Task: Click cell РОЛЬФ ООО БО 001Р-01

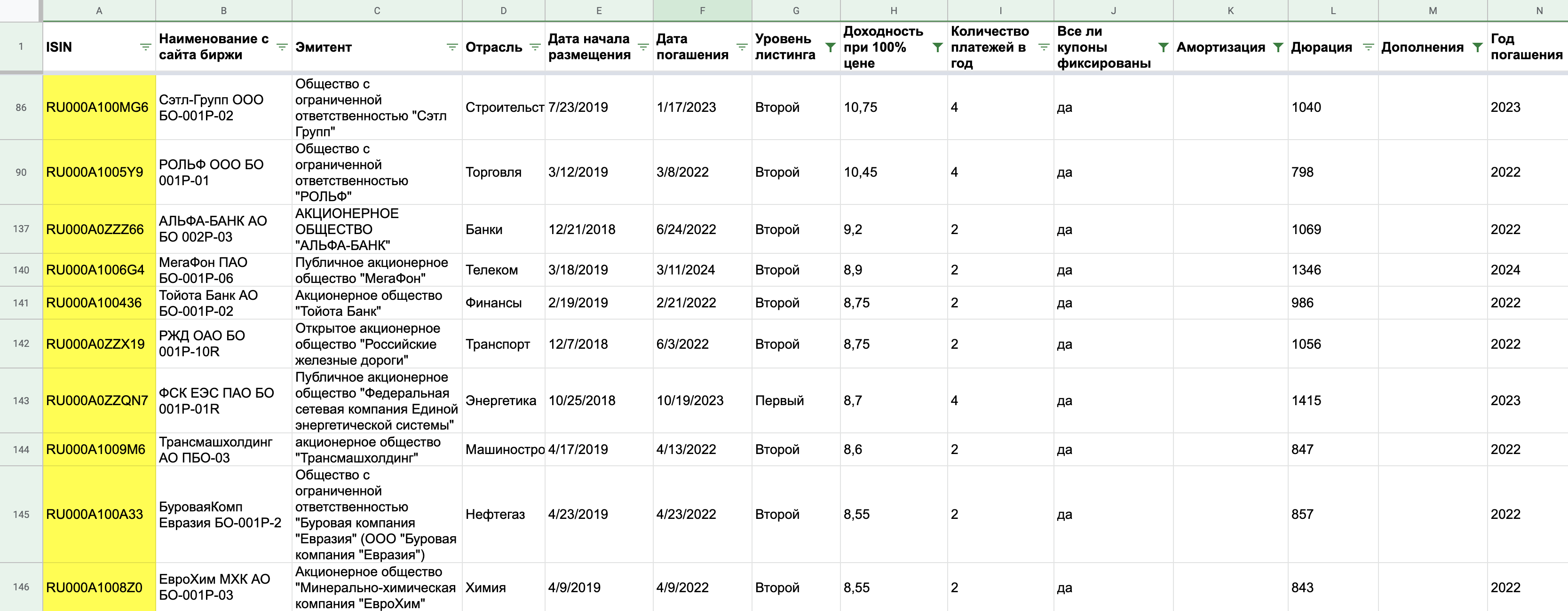Action: (x=223, y=172)
